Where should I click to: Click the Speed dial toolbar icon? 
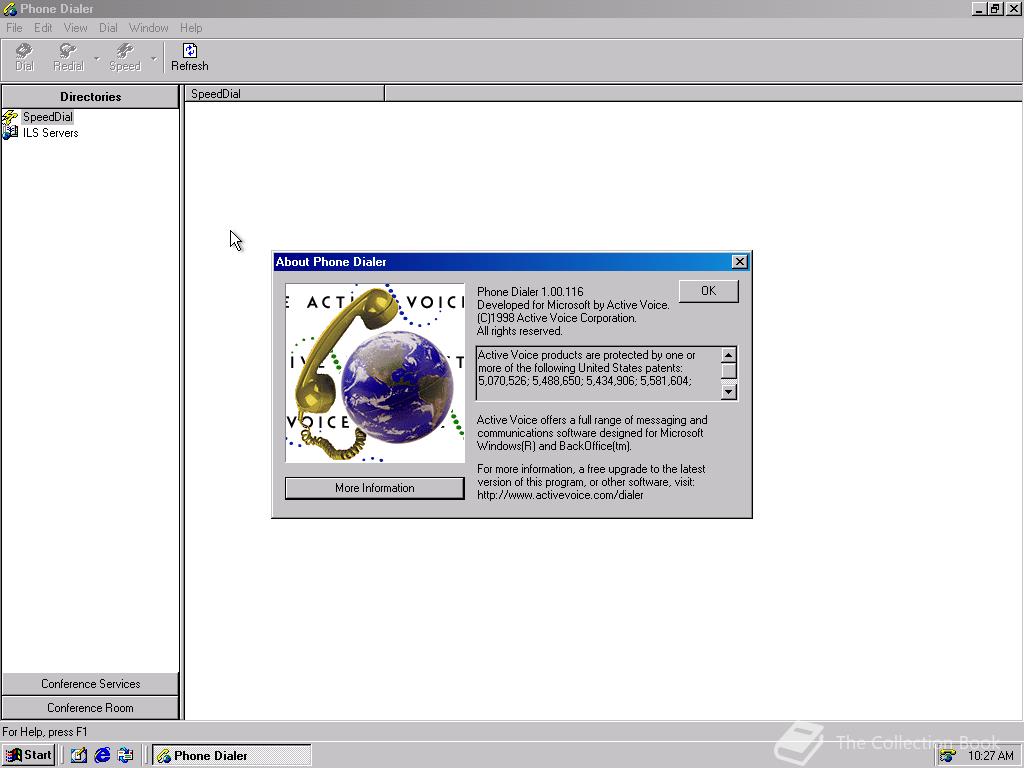[x=125, y=57]
